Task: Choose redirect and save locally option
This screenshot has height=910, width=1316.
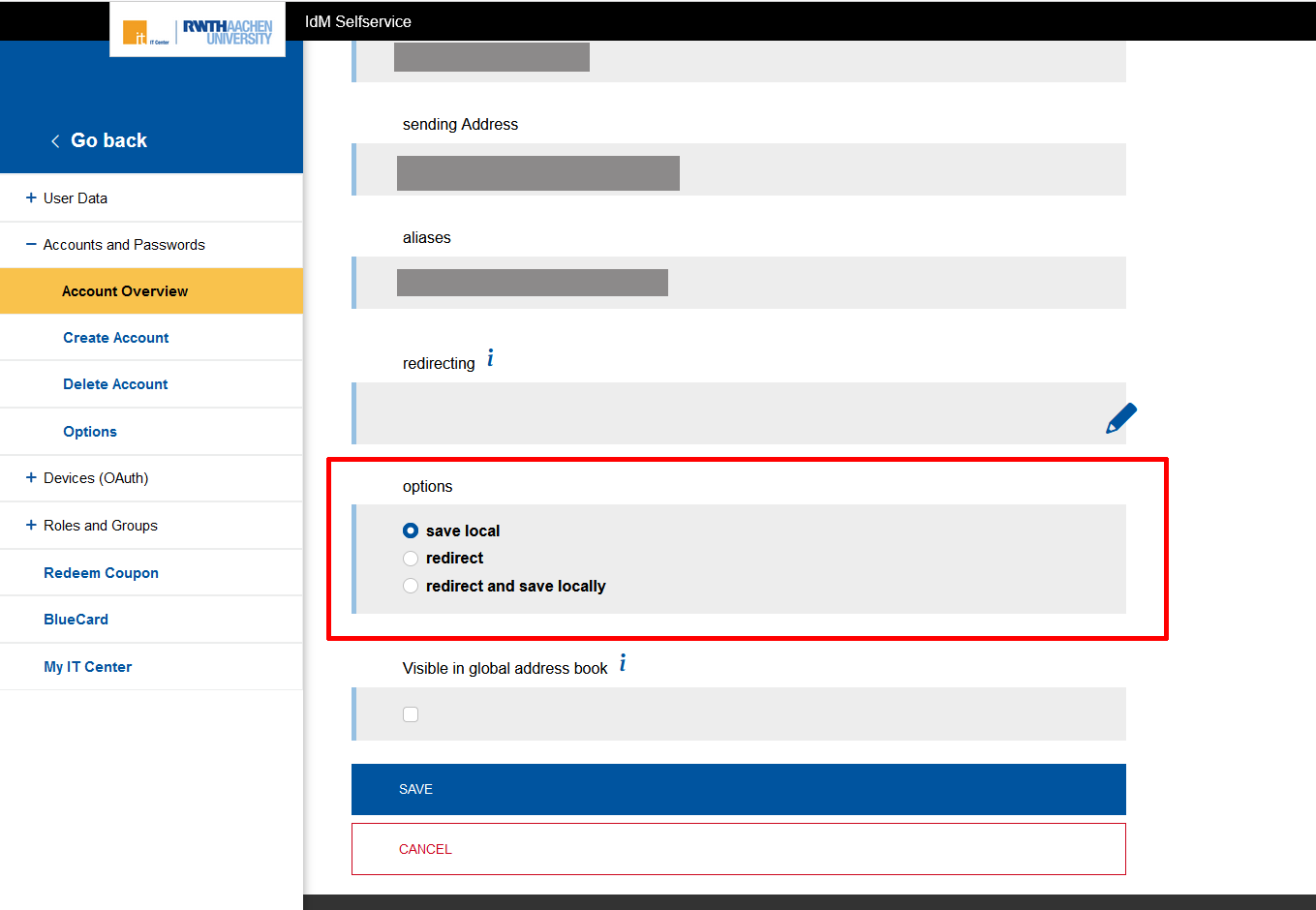Action: pos(411,585)
